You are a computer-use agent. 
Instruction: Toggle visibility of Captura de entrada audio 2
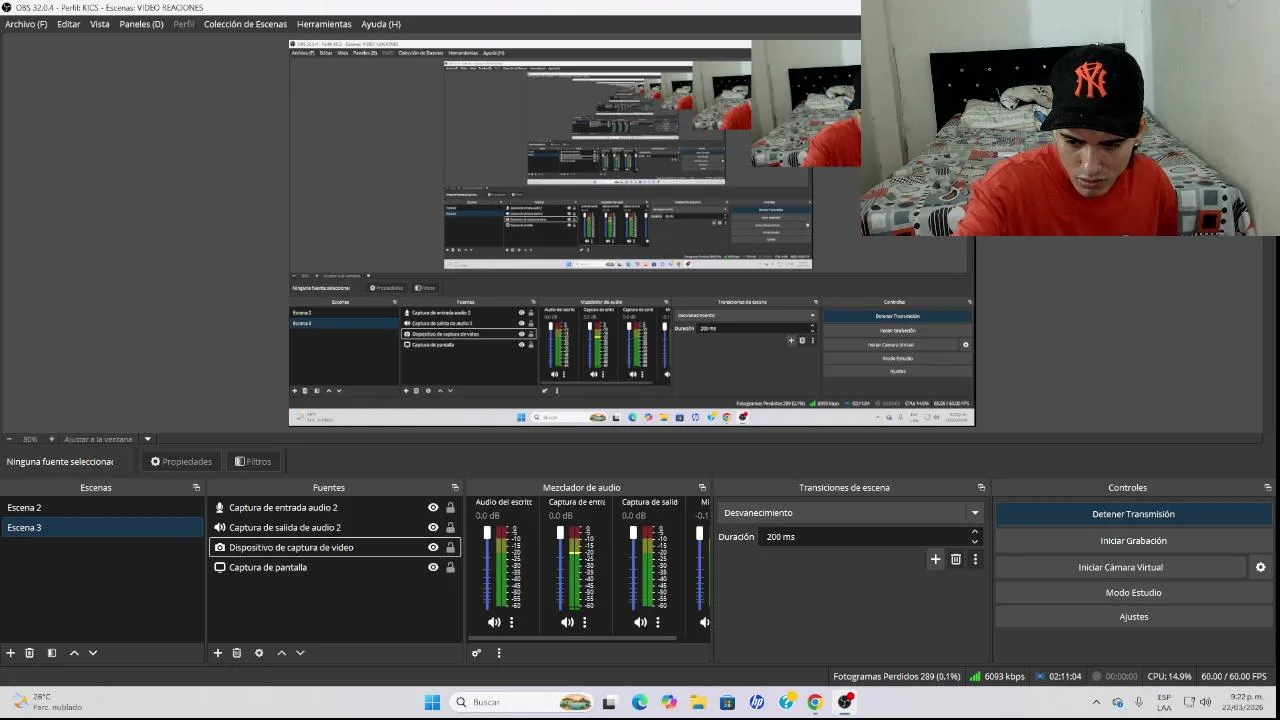433,508
